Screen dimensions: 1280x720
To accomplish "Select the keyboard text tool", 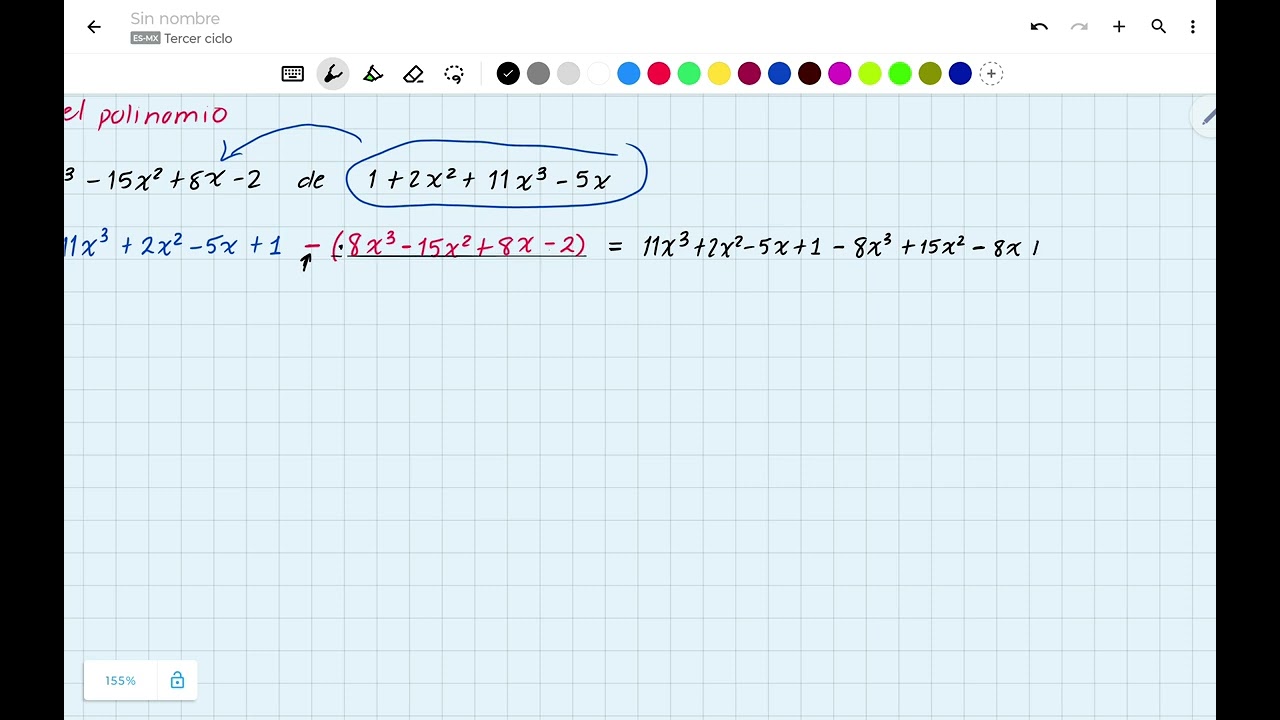I will pyautogui.click(x=293, y=73).
